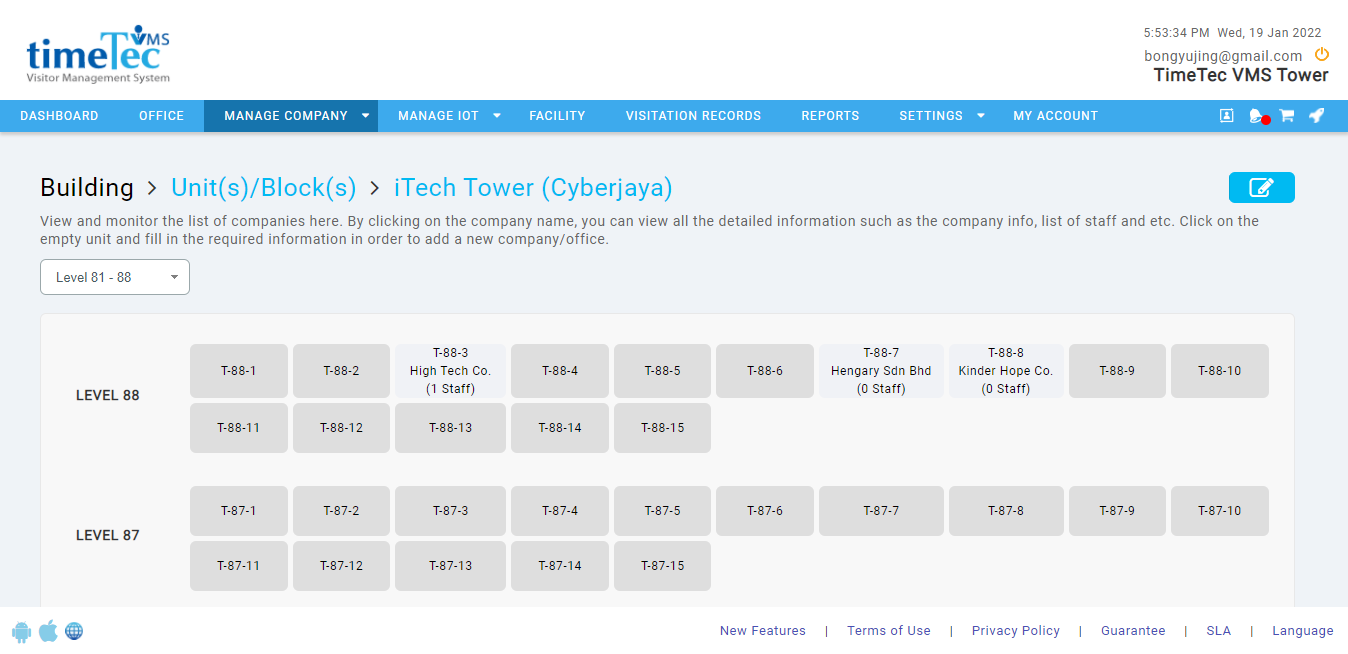
Task: Click the Android app icon
Action: click(22, 631)
